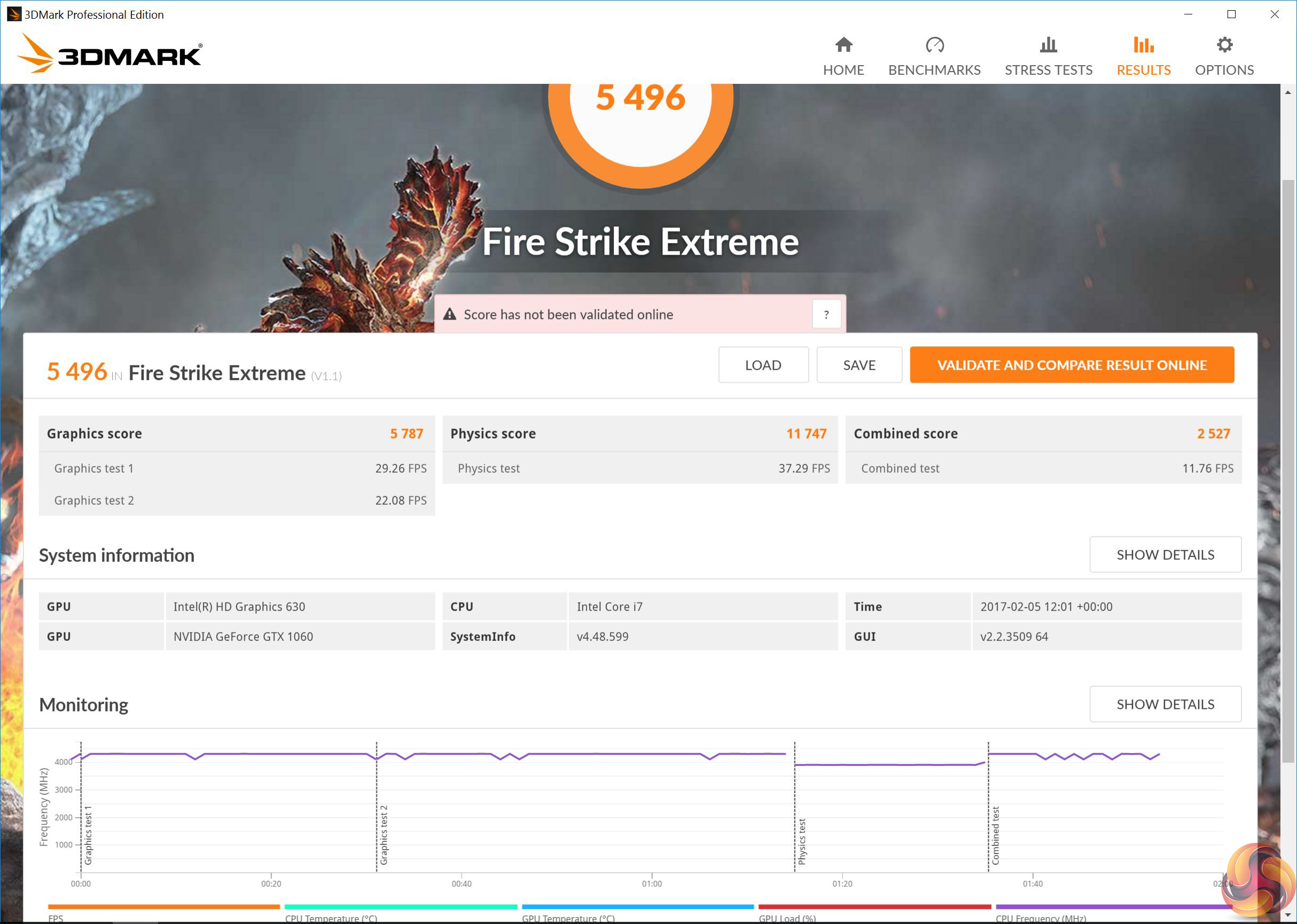Click the Home house icon

(x=843, y=44)
